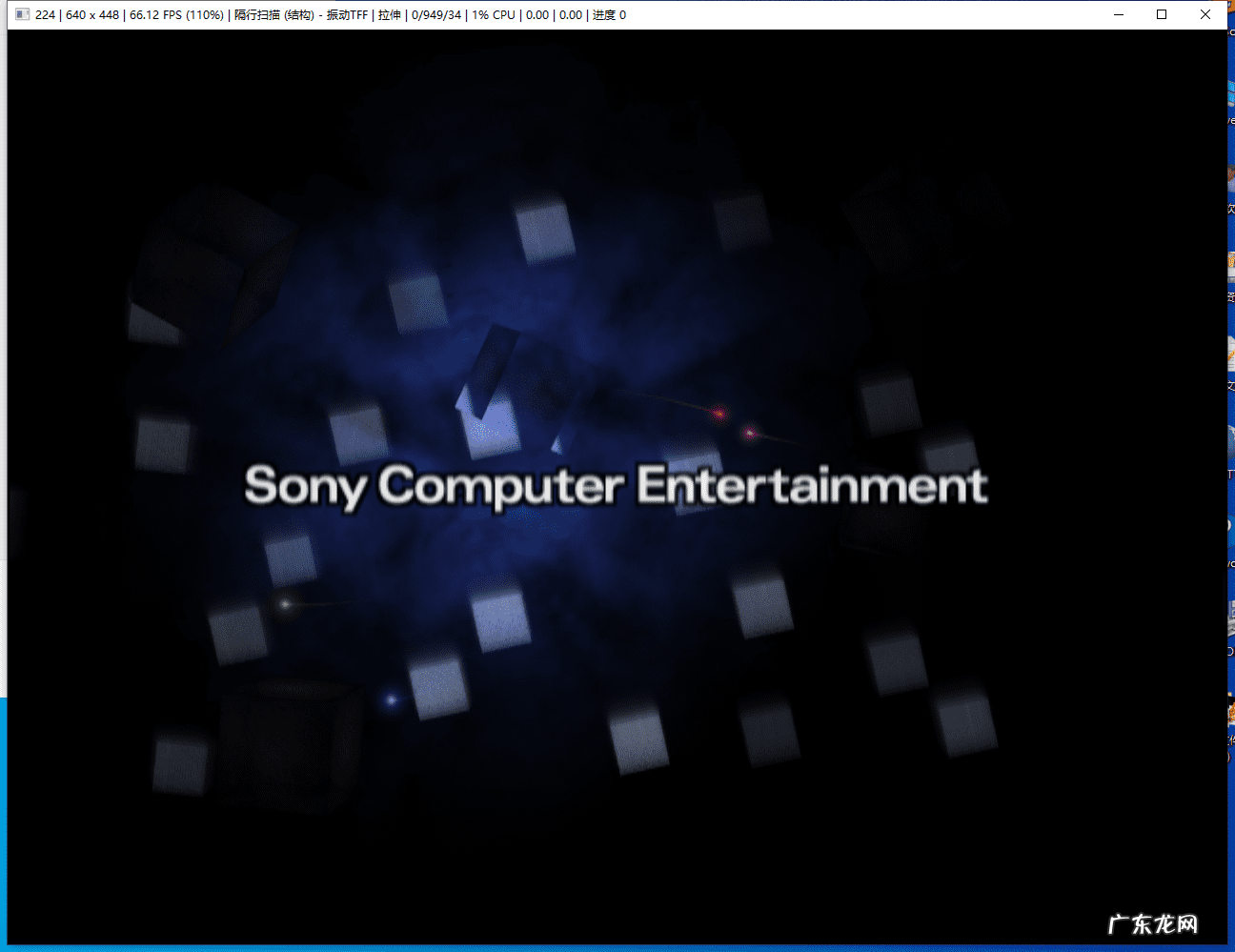Minimize the emulator game window

click(1119, 14)
